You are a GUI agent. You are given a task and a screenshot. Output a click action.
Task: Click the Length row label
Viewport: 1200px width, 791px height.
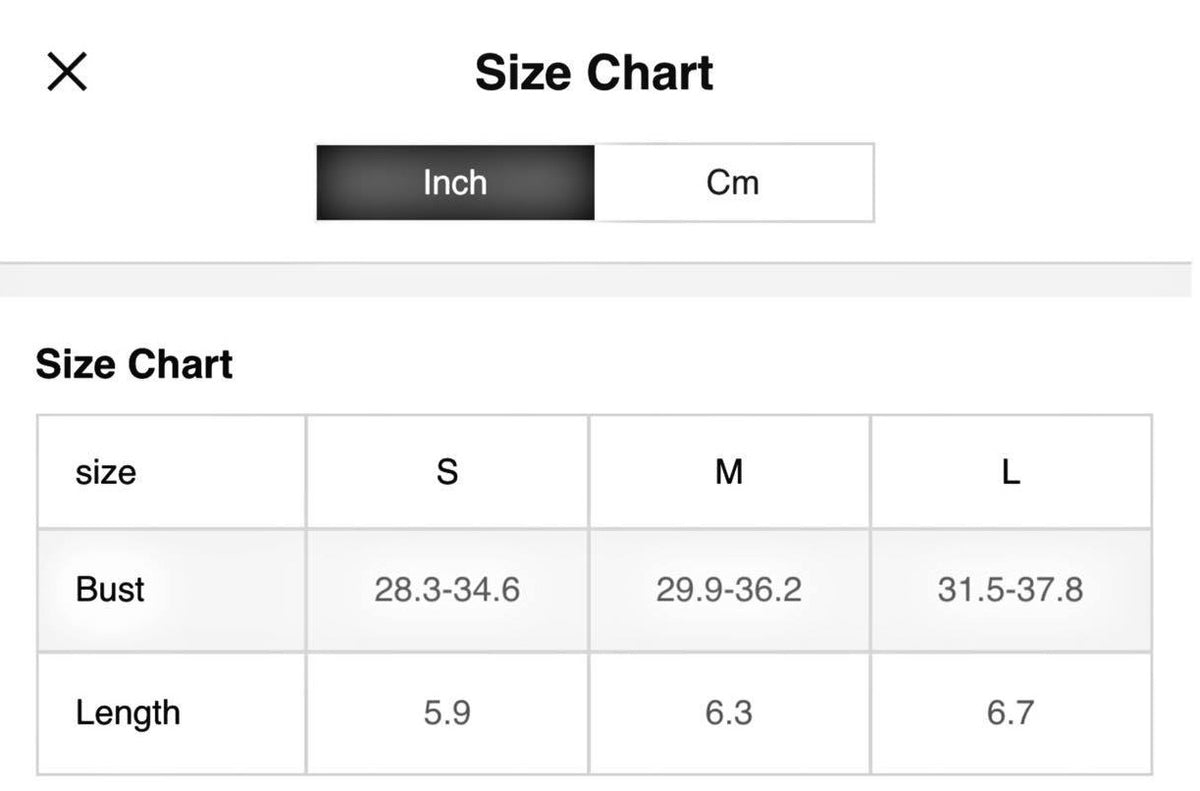coord(128,713)
